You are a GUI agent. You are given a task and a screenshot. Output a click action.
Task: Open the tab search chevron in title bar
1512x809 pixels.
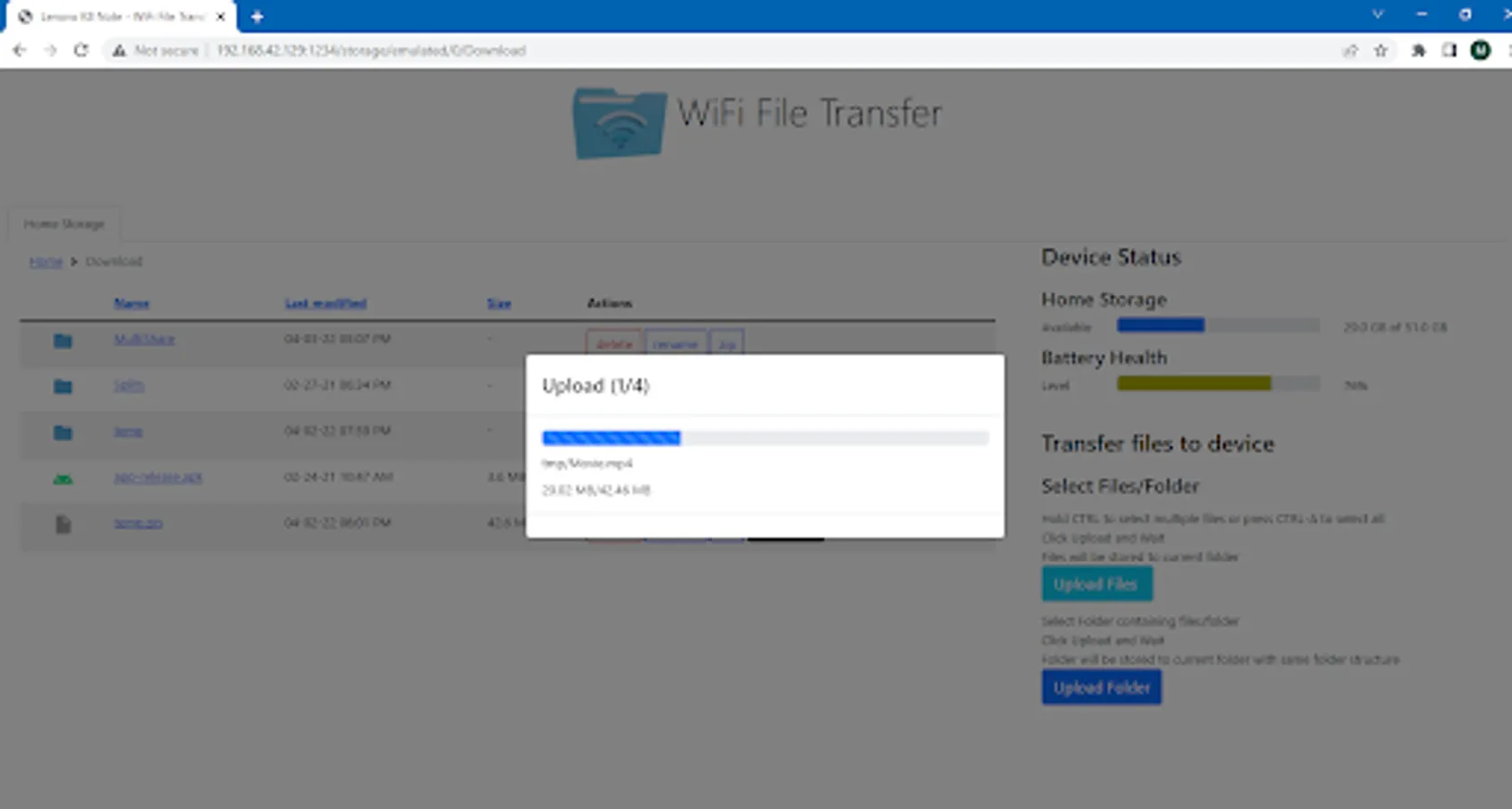point(1377,14)
